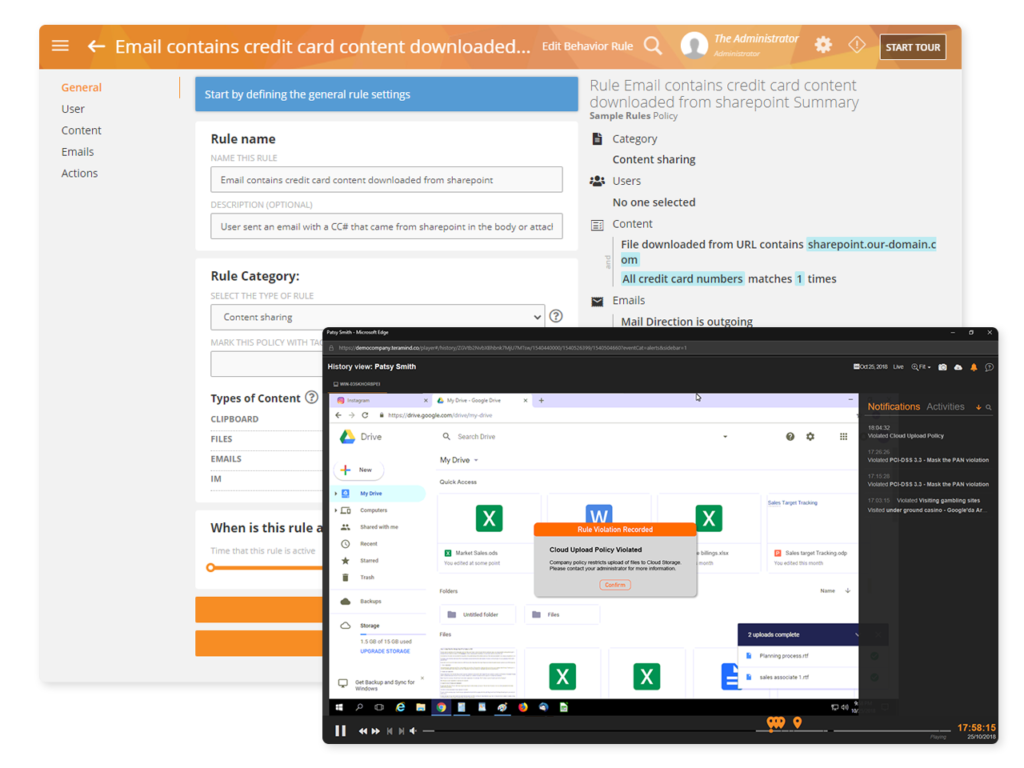Click the START TOUR button
This screenshot has width=1024, height=768.
tap(913, 47)
